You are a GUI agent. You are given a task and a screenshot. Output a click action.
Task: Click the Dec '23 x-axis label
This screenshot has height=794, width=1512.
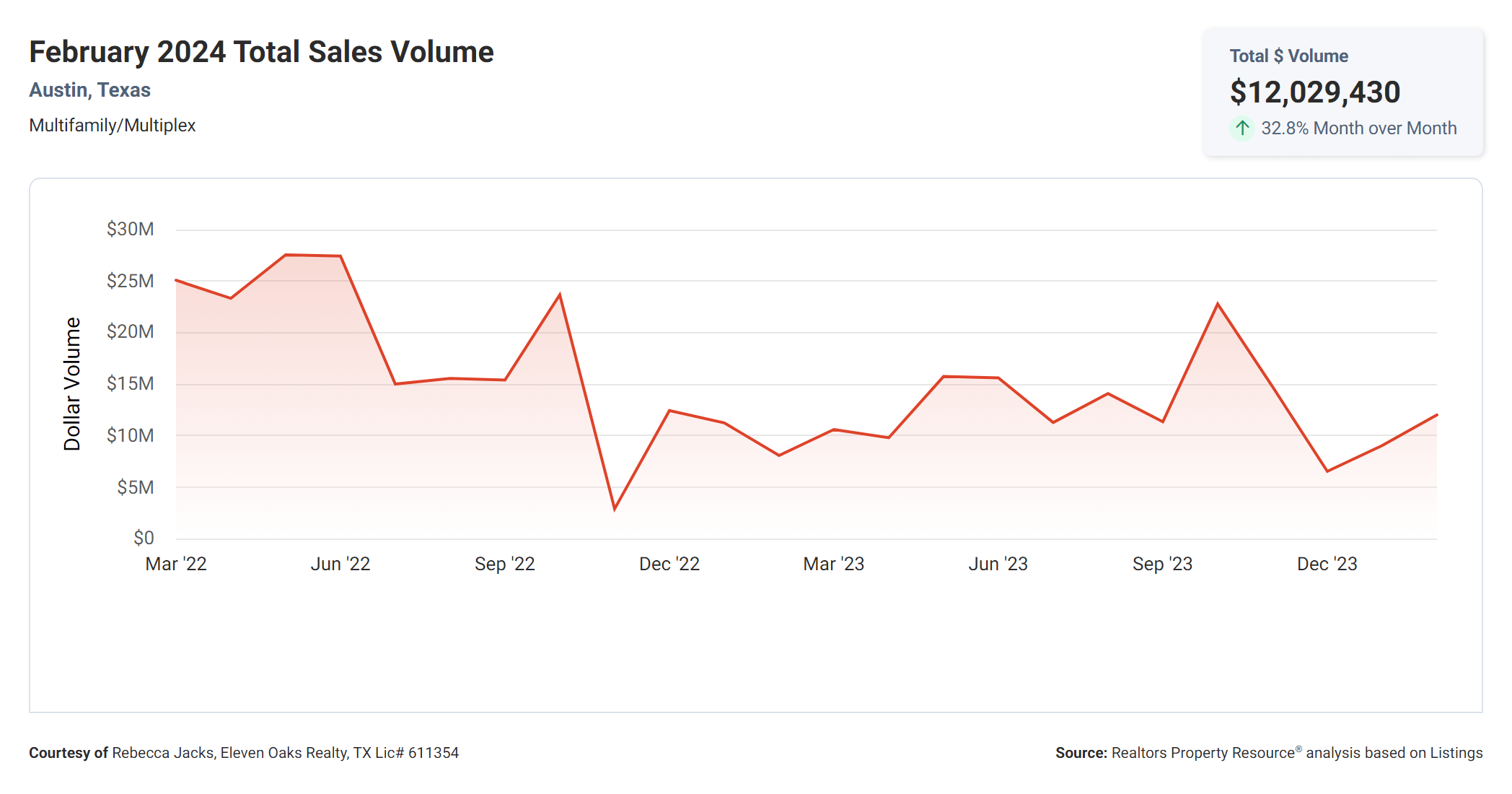click(x=1327, y=564)
